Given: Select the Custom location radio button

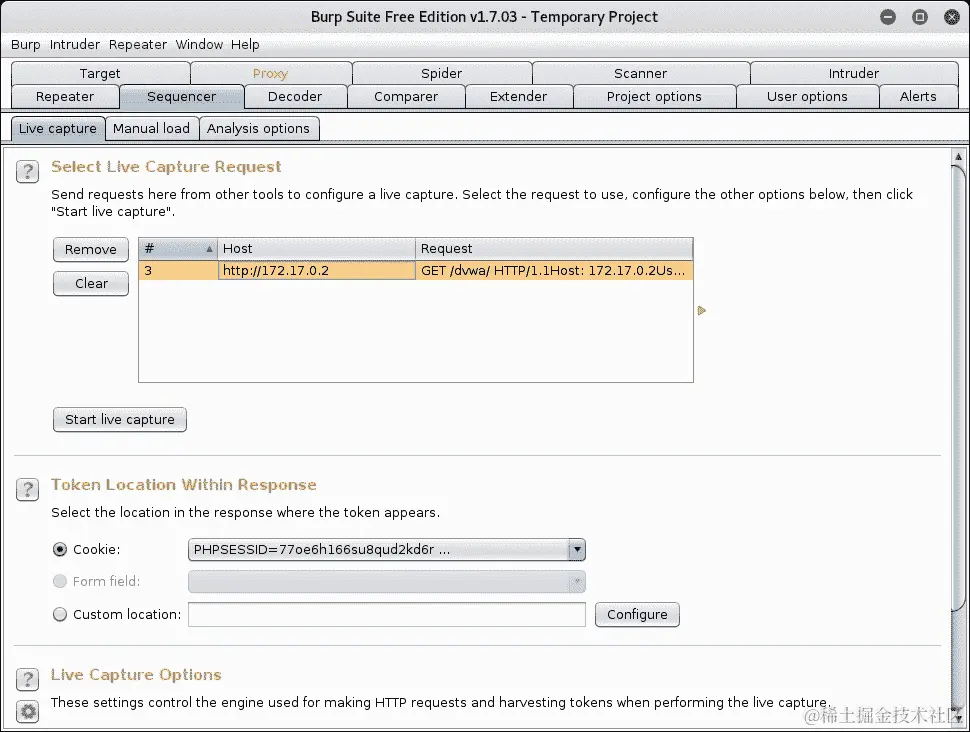Looking at the screenshot, I should point(60,614).
